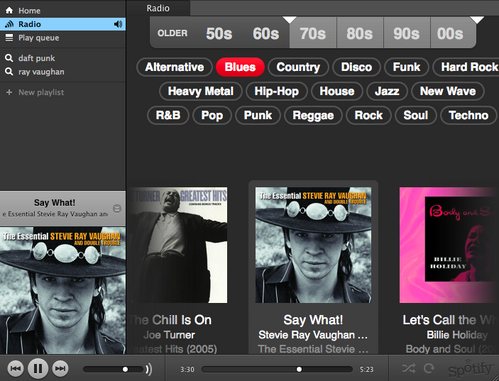Toggle the Funk genre
The image size is (499, 381).
click(406, 67)
